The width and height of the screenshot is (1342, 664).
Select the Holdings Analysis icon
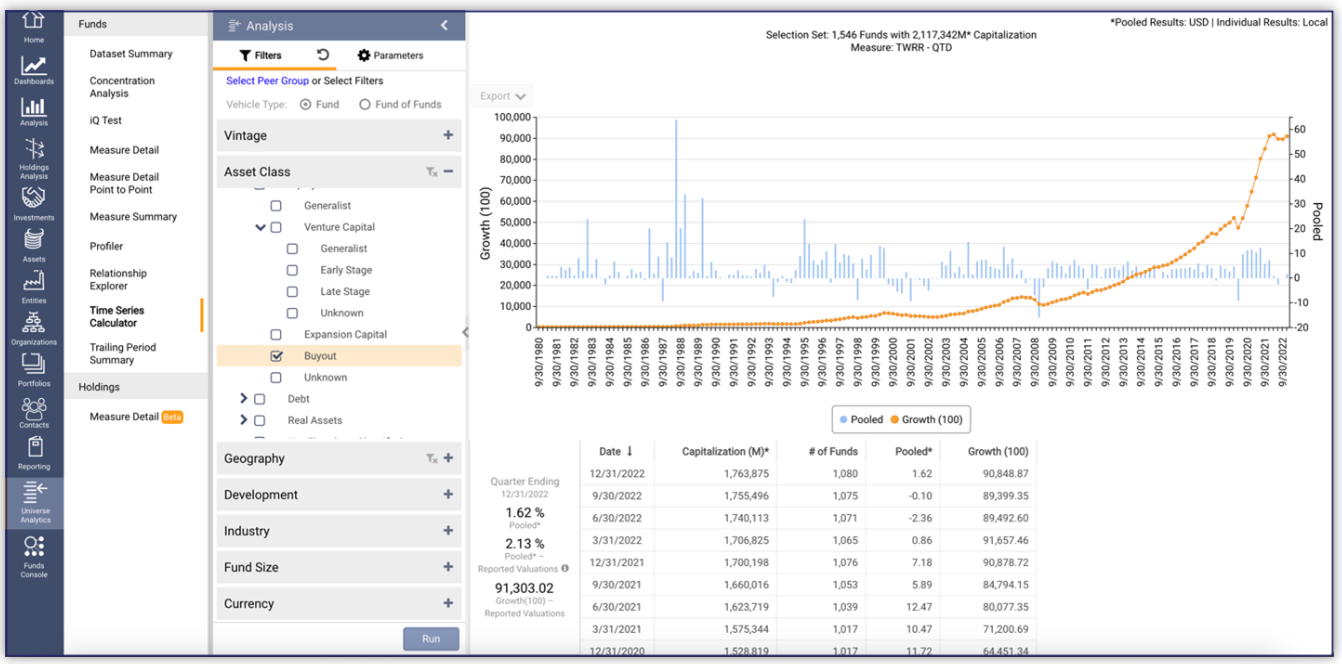click(x=33, y=150)
